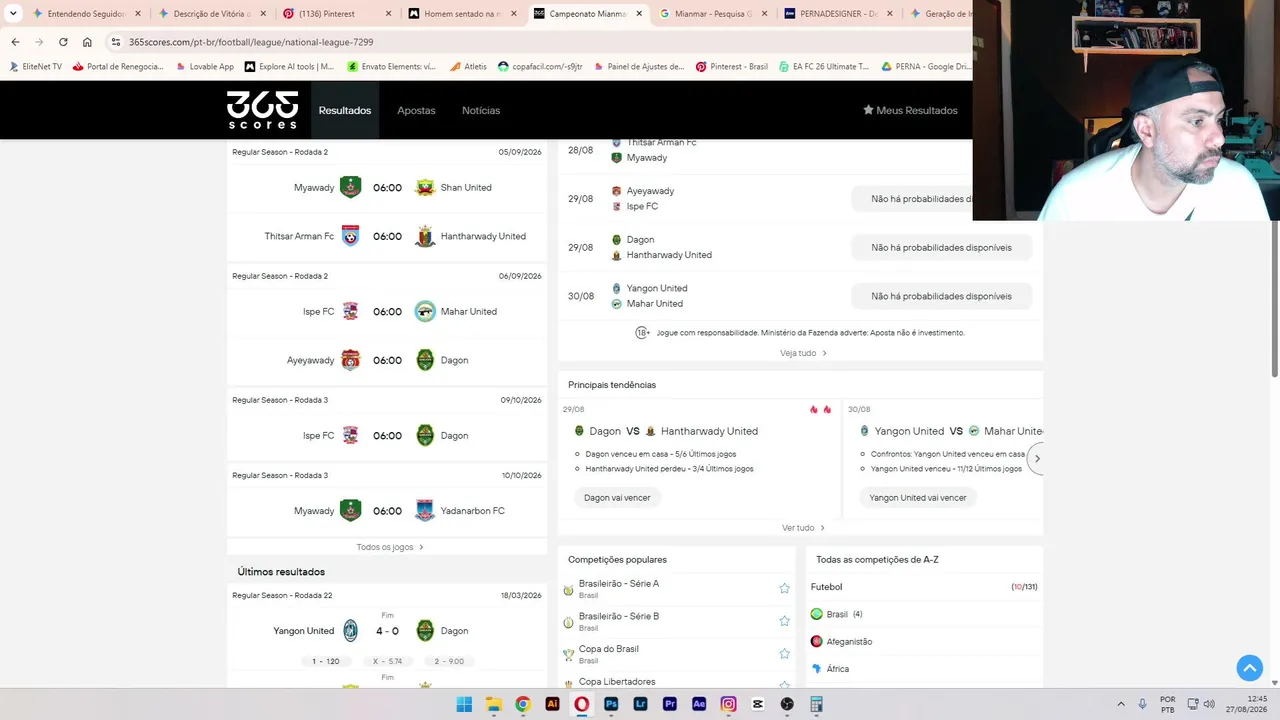Open the Envato Elements bookmark
The width and height of the screenshot is (1280, 720).
point(391,67)
